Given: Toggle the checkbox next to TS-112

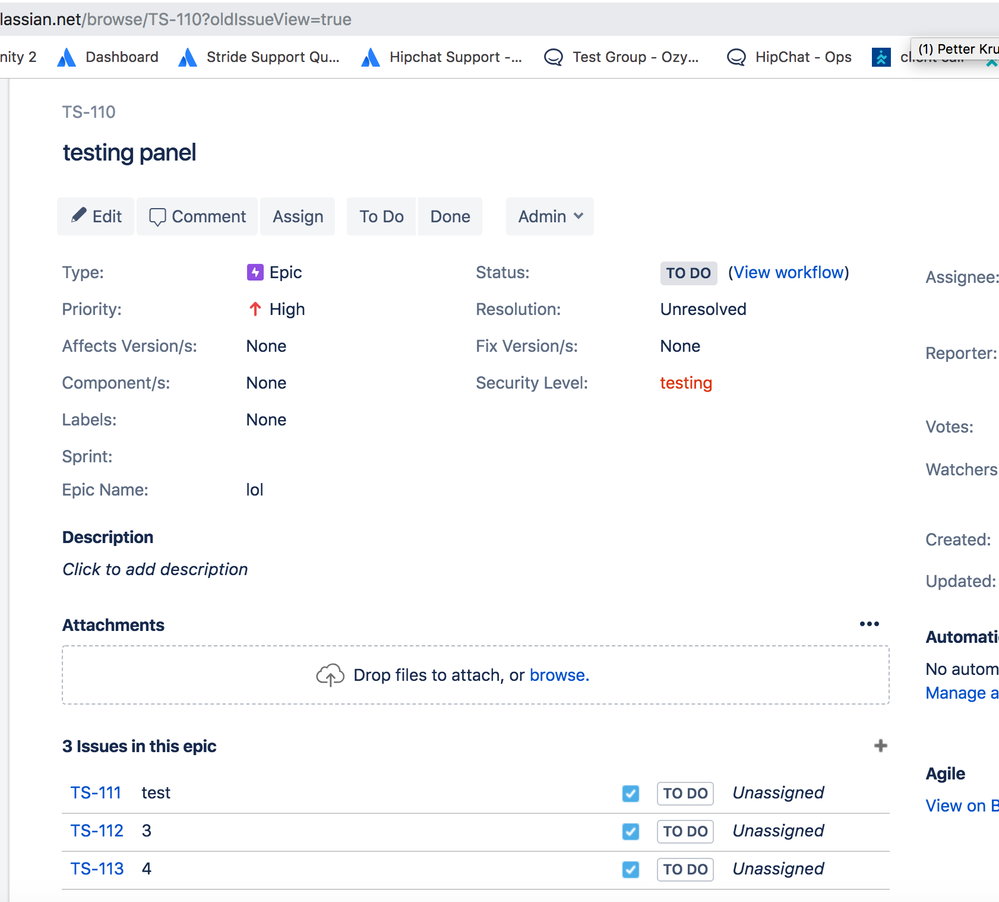Looking at the screenshot, I should pyautogui.click(x=630, y=831).
